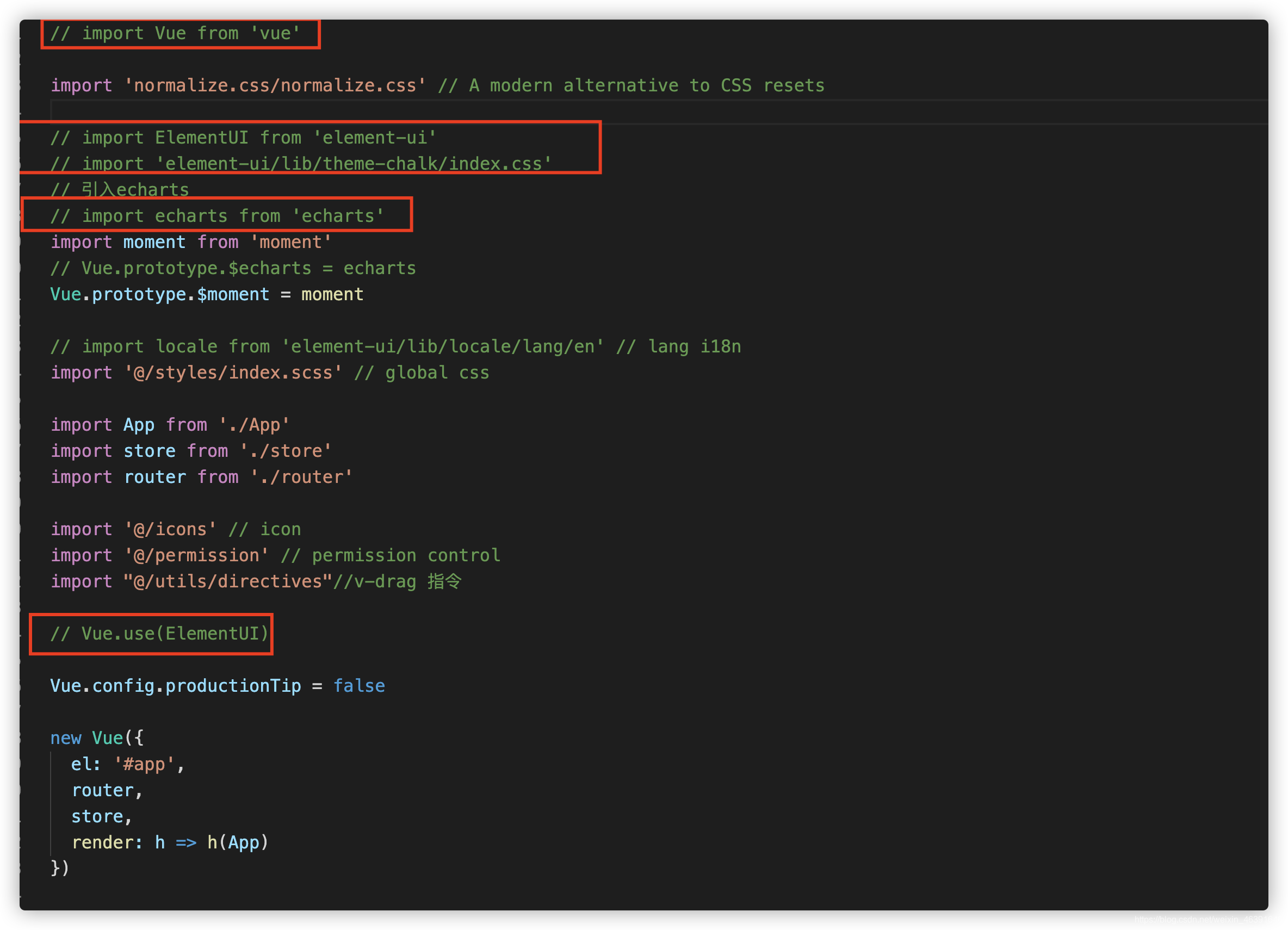Click the commented line "// Vue.use(ElementUI)"
Image resolution: width=1288 pixels, height=930 pixels.
[x=159, y=634]
